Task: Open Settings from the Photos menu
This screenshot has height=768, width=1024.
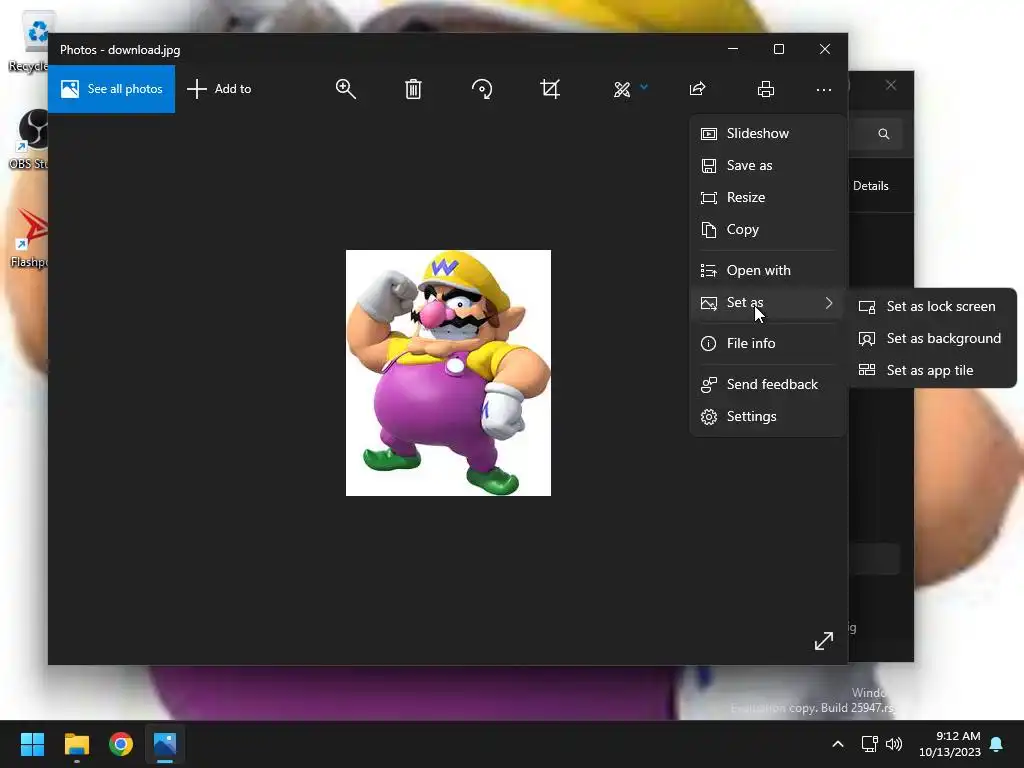Action: (767, 417)
